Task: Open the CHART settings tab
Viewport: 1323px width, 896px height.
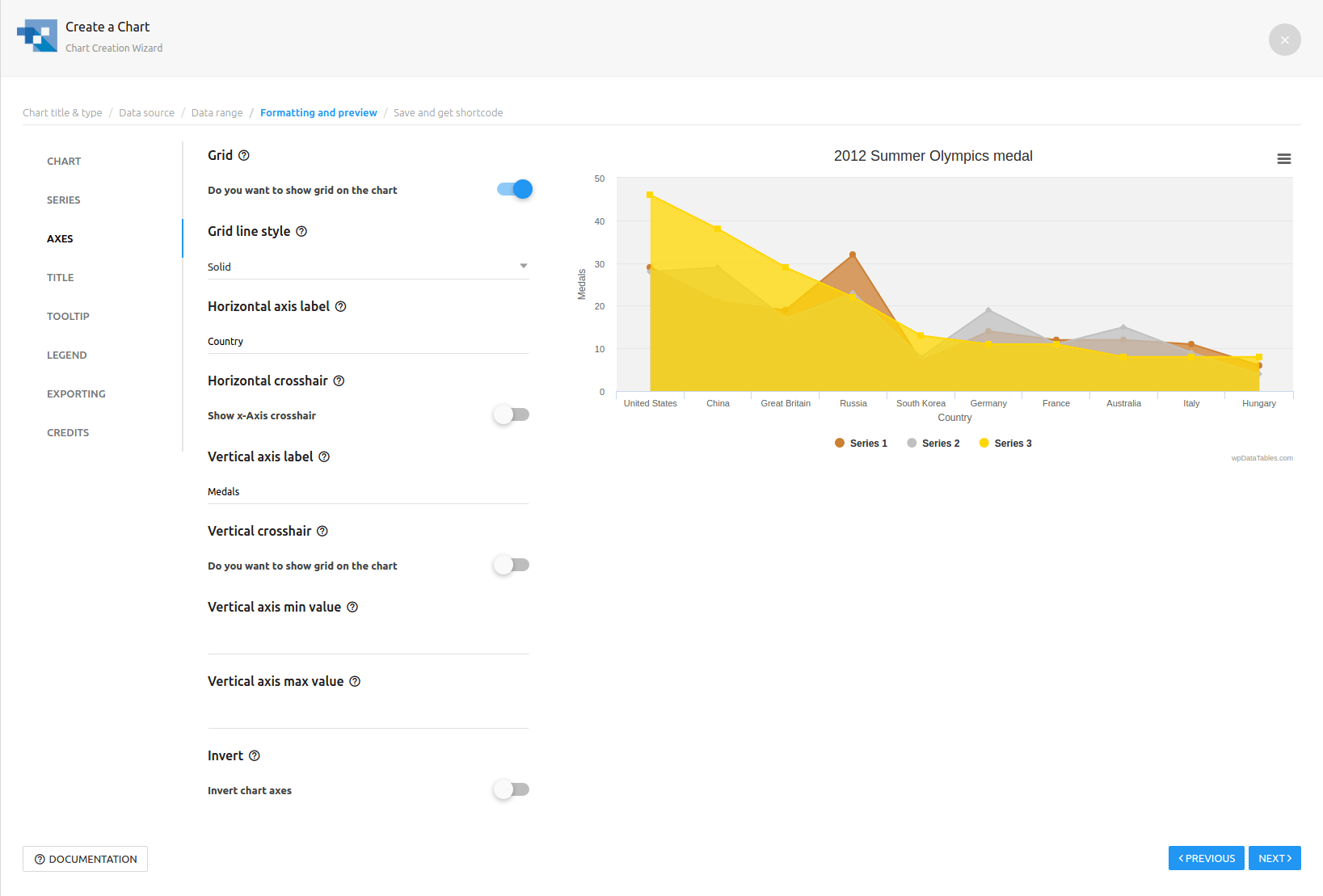Action: pyautogui.click(x=64, y=161)
